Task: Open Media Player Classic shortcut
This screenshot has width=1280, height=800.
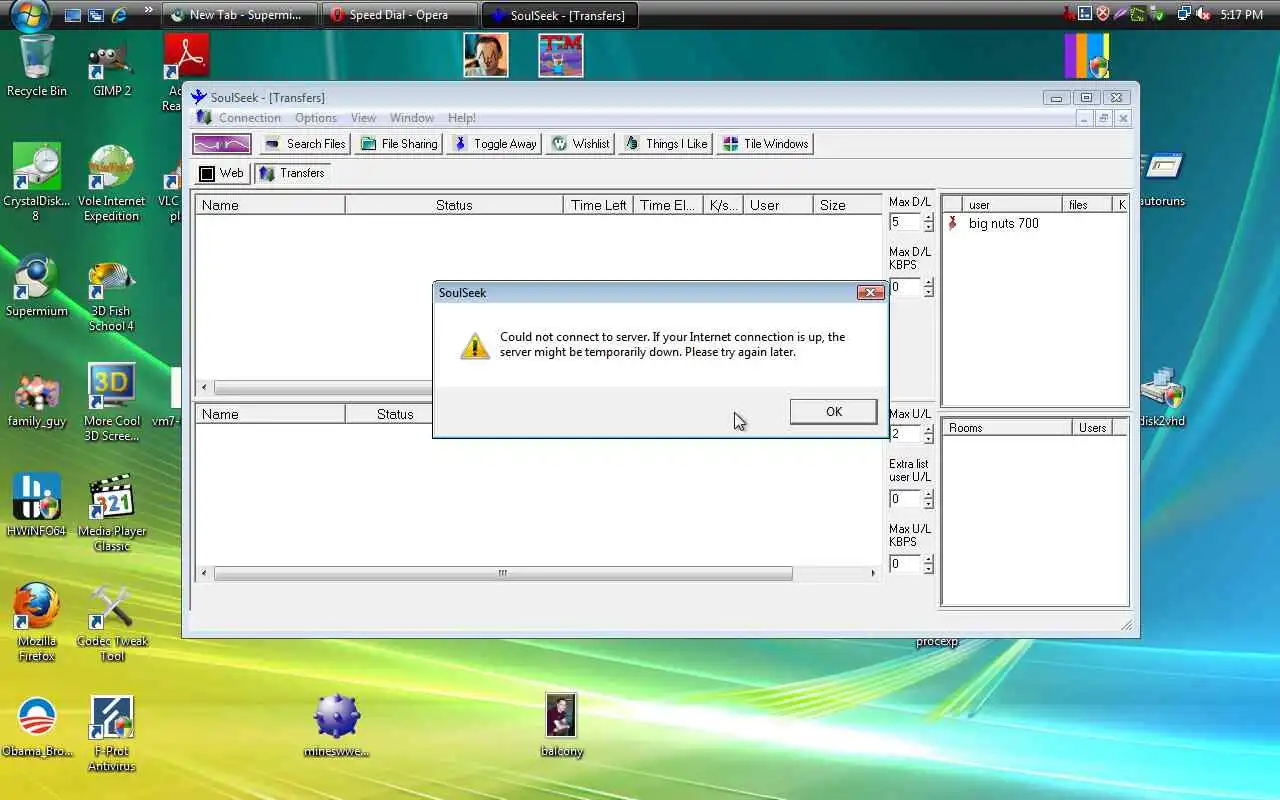Action: 112,513
